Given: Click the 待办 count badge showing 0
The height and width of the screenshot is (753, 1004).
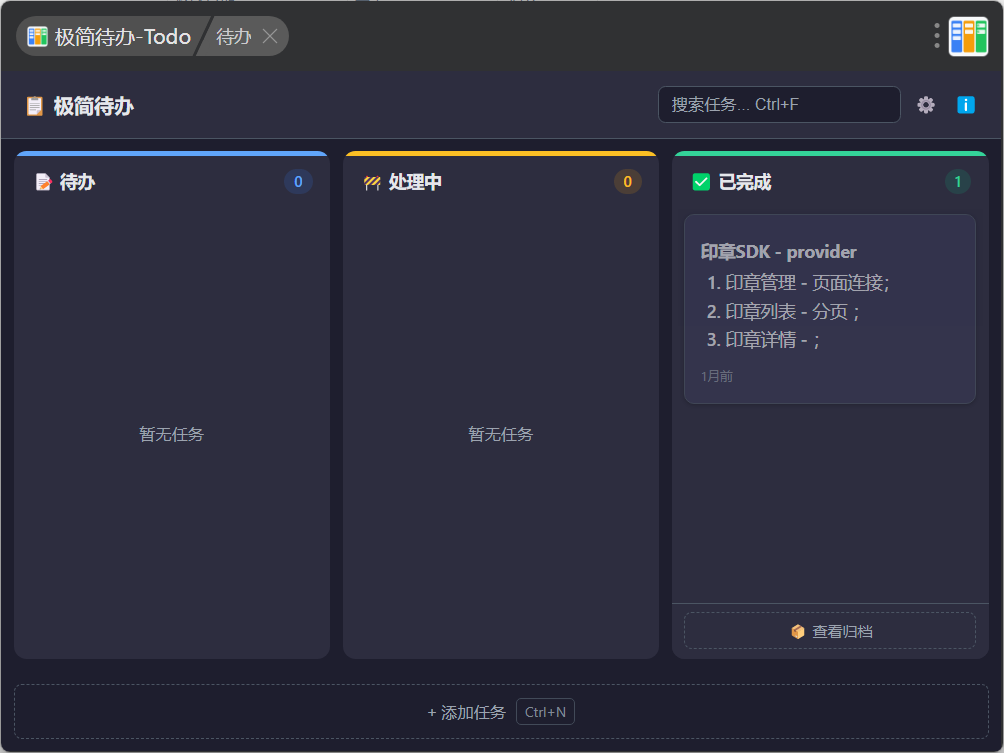Looking at the screenshot, I should tap(298, 182).
